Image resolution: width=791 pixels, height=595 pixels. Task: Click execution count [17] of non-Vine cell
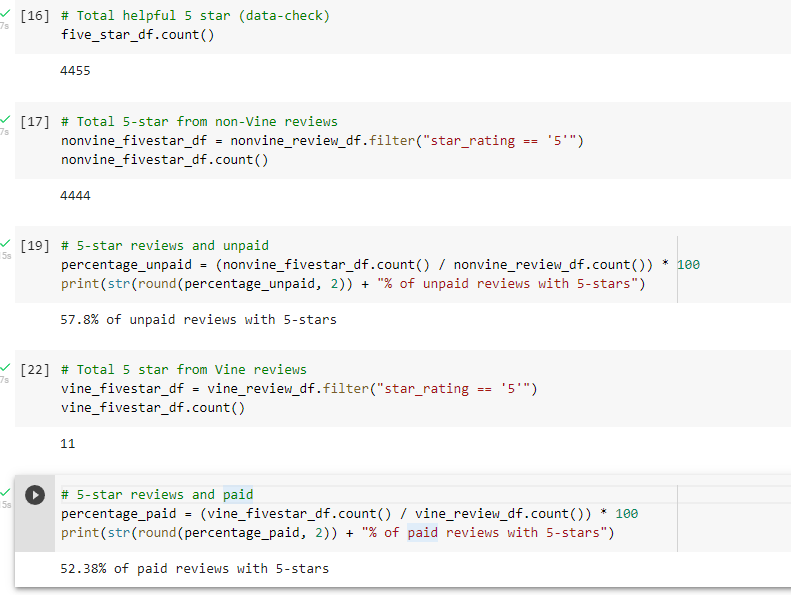click(35, 122)
